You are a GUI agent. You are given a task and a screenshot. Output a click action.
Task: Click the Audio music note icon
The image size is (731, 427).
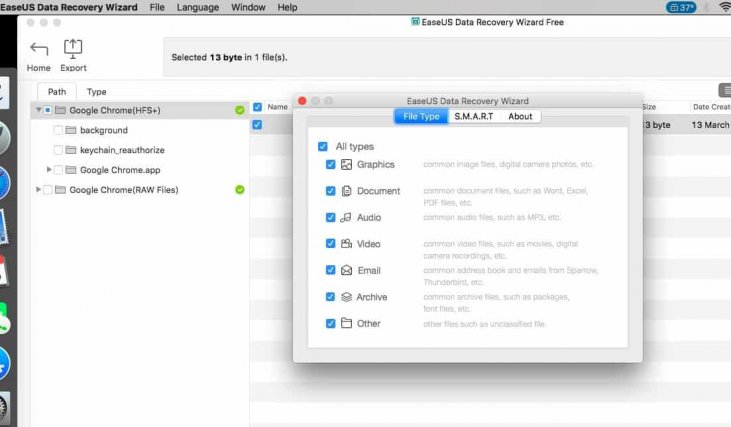point(347,217)
